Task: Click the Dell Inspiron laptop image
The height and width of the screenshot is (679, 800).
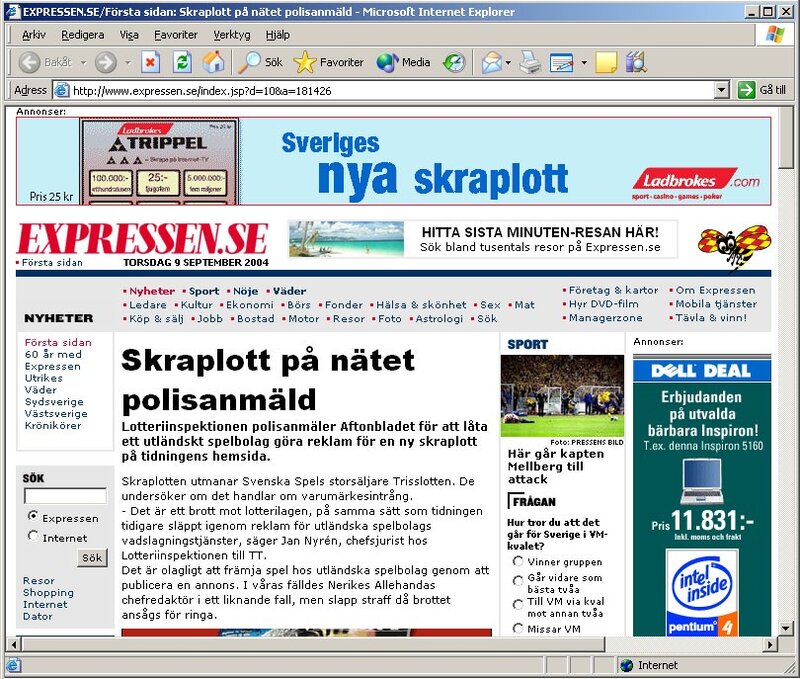Action: (702, 481)
